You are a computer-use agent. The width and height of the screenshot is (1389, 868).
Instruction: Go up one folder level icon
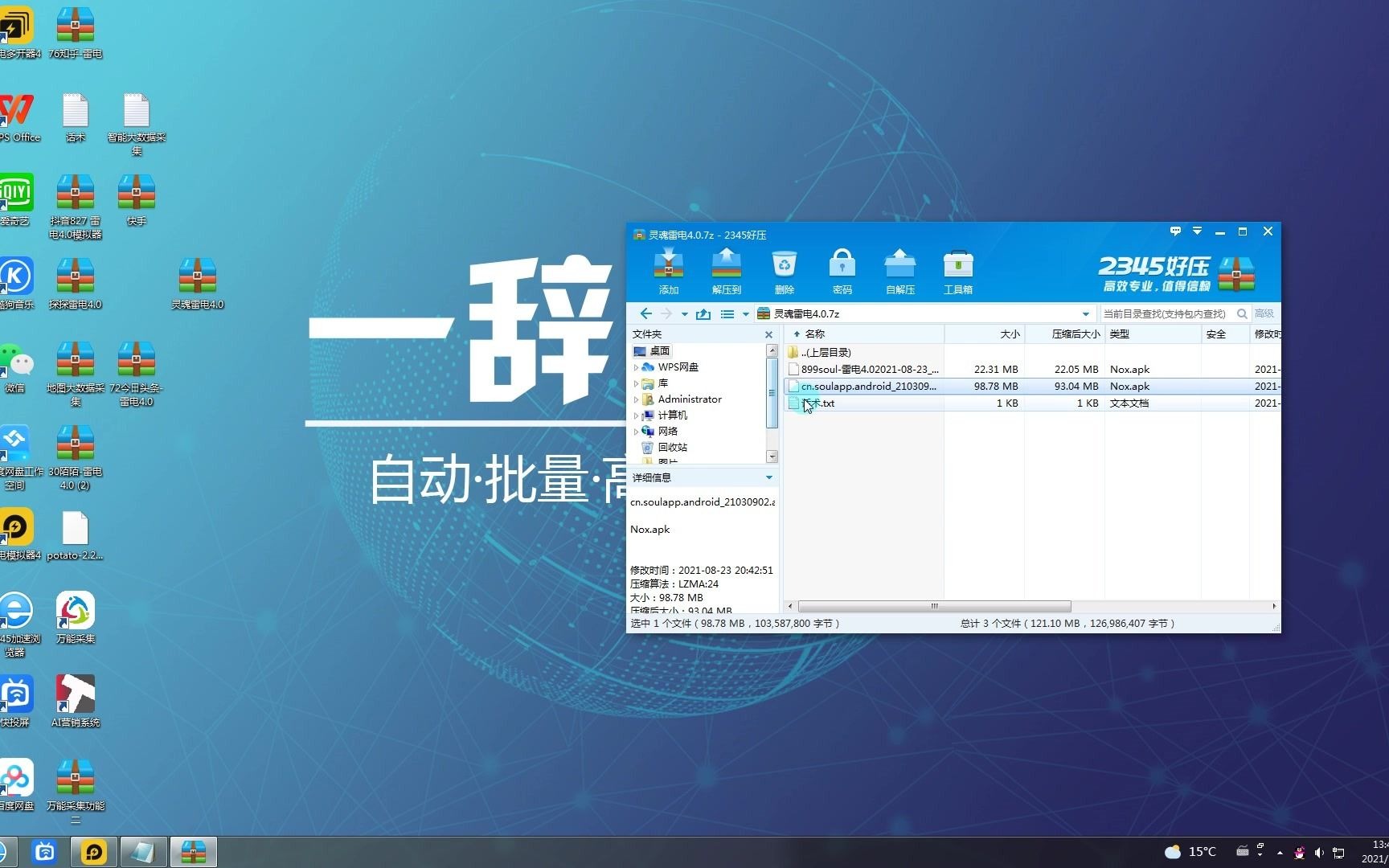703,313
